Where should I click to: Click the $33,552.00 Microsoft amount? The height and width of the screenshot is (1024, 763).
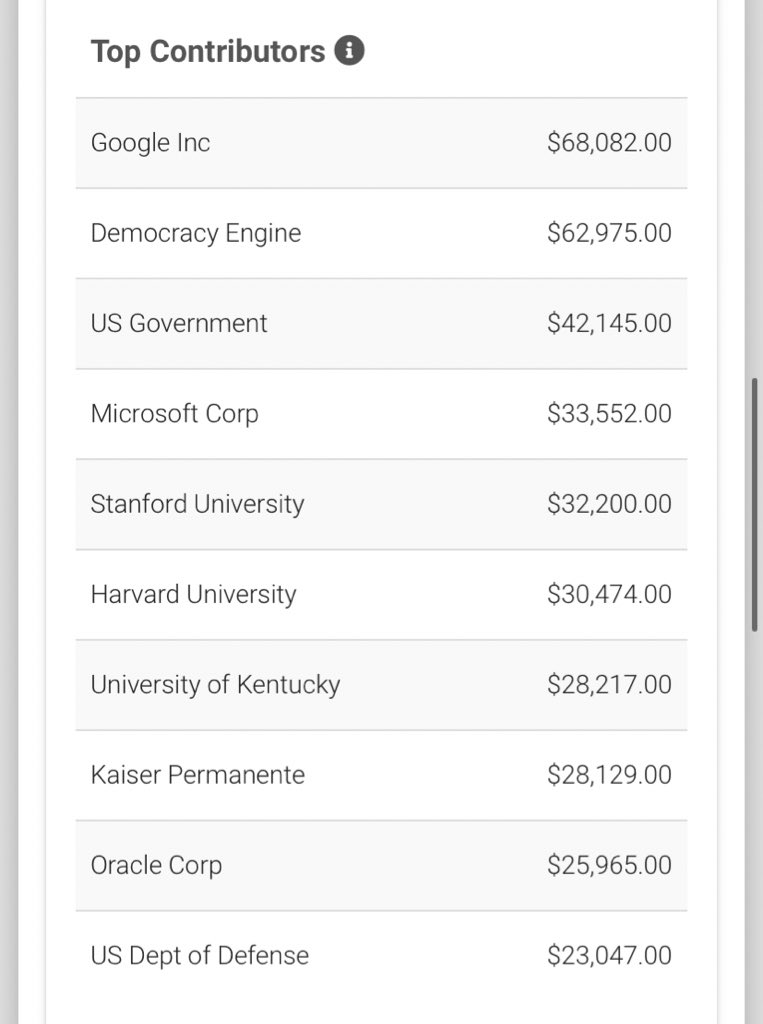pyautogui.click(x=609, y=413)
